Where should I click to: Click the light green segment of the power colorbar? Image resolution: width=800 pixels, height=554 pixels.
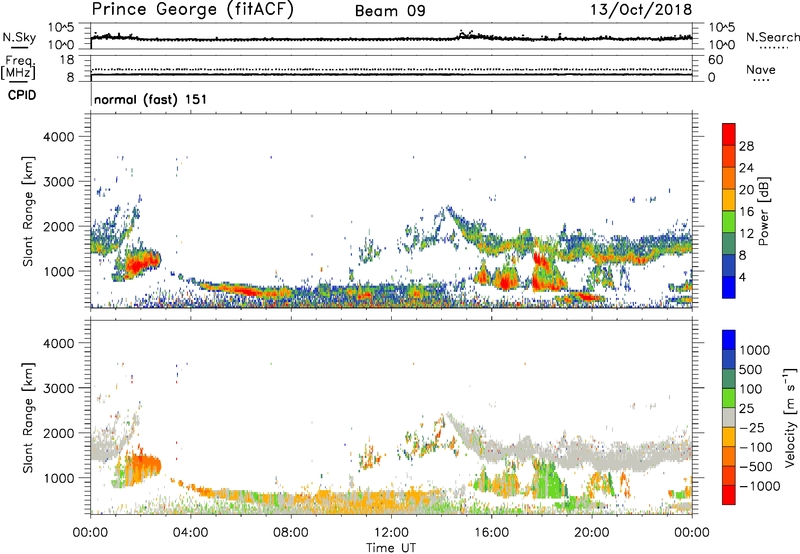click(729, 222)
